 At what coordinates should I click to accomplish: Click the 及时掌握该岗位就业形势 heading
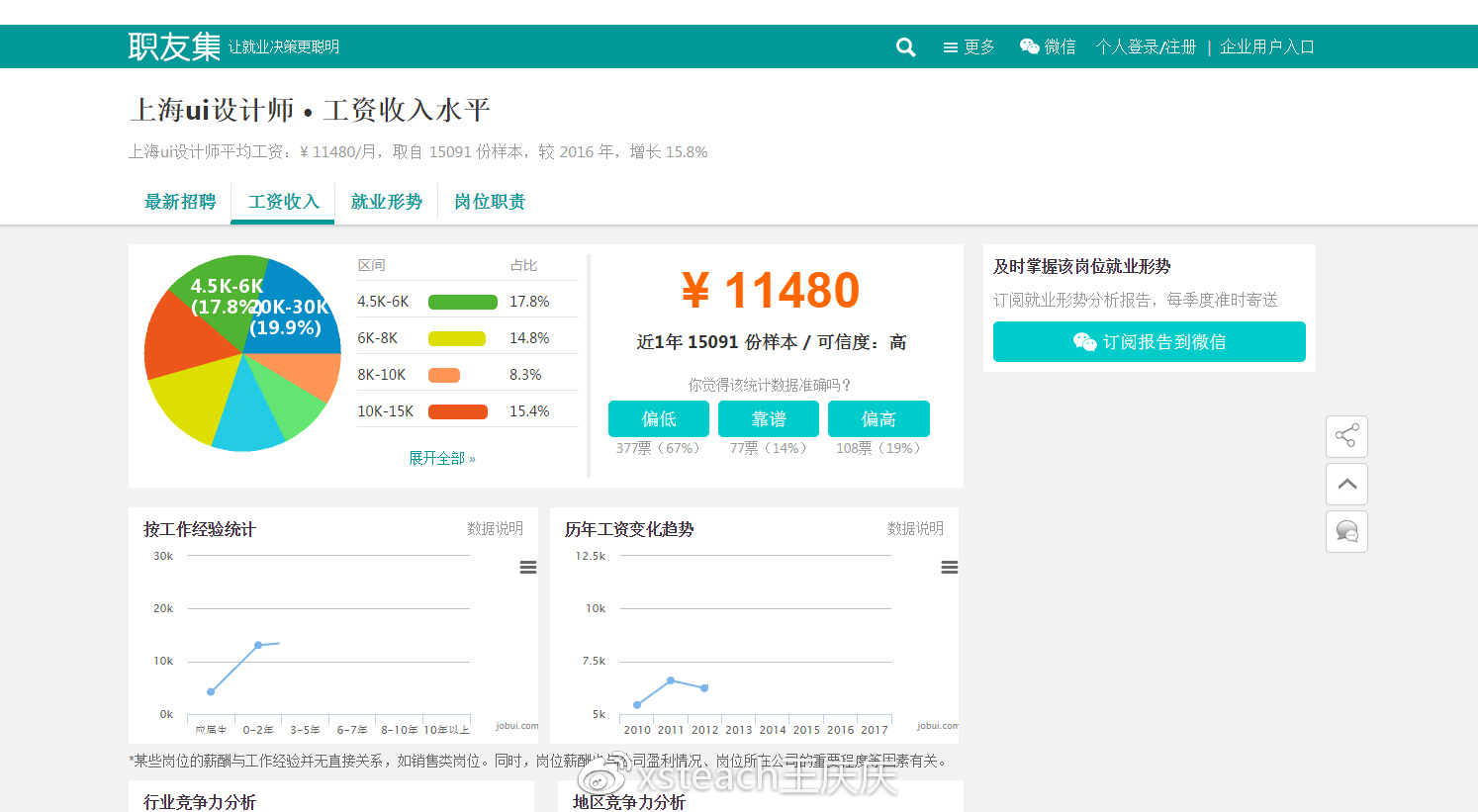pyautogui.click(x=1082, y=267)
